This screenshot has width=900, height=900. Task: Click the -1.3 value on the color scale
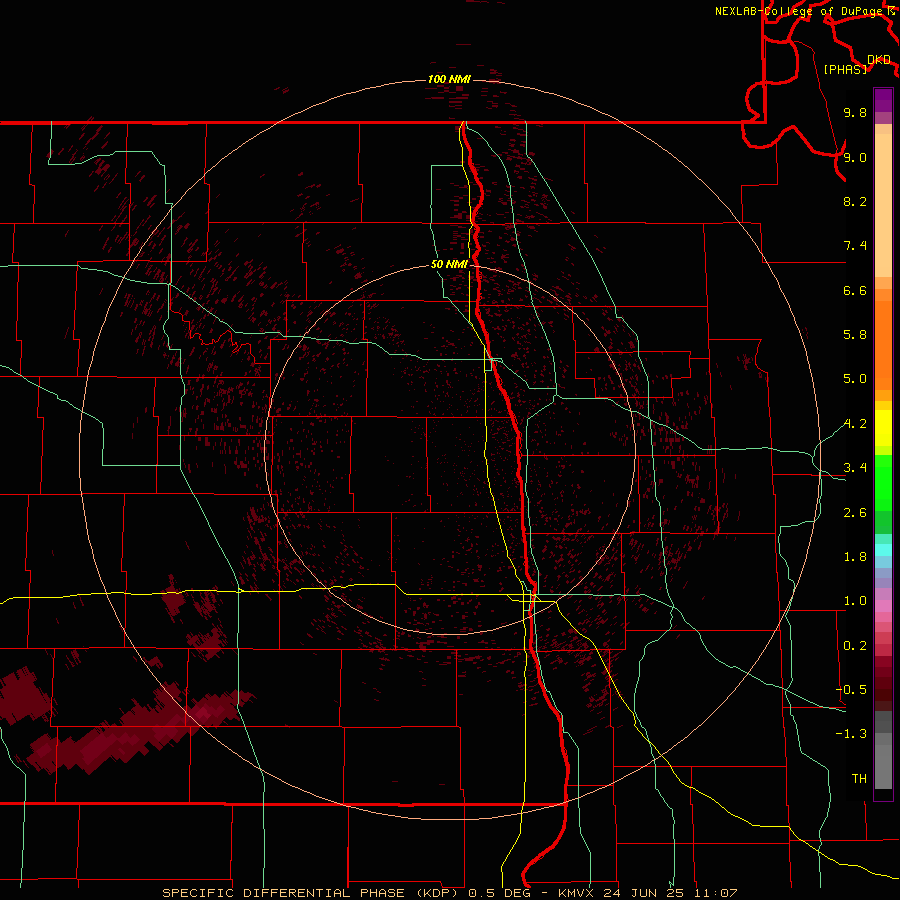[851, 734]
